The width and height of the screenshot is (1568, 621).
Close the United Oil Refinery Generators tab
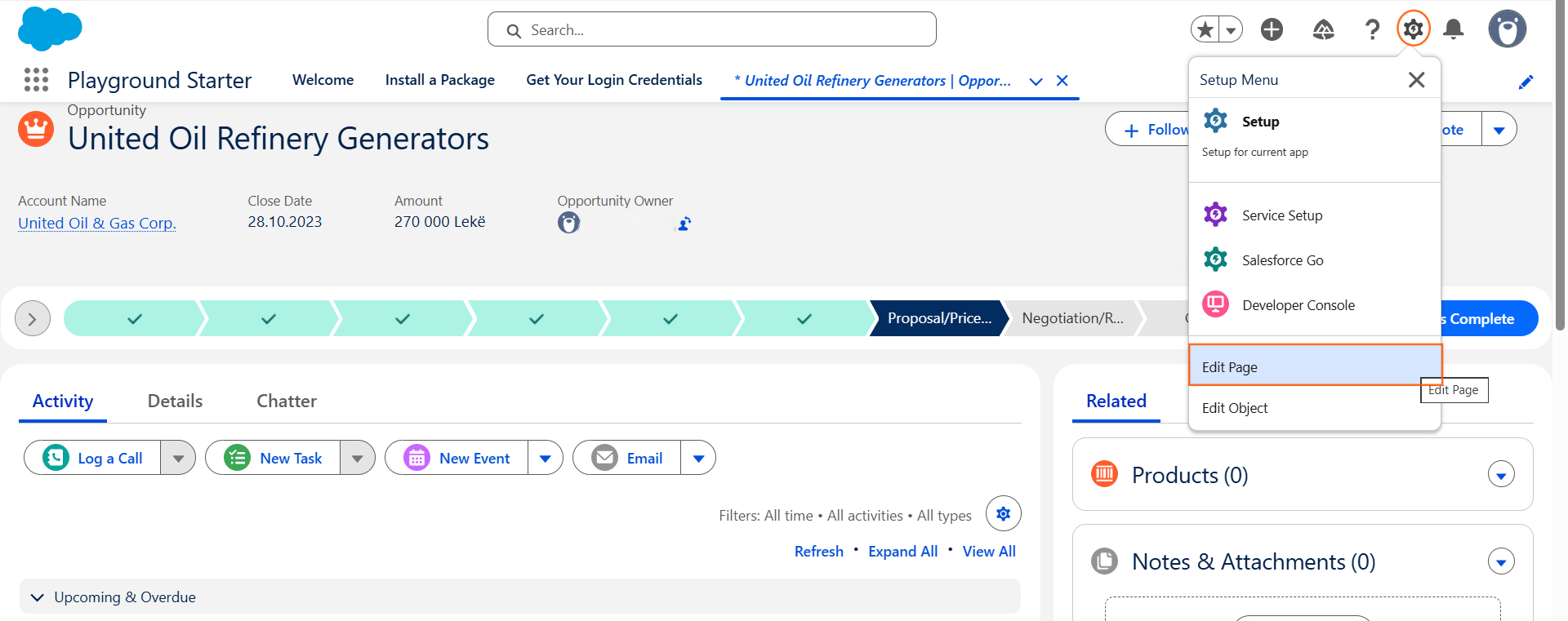(x=1062, y=81)
